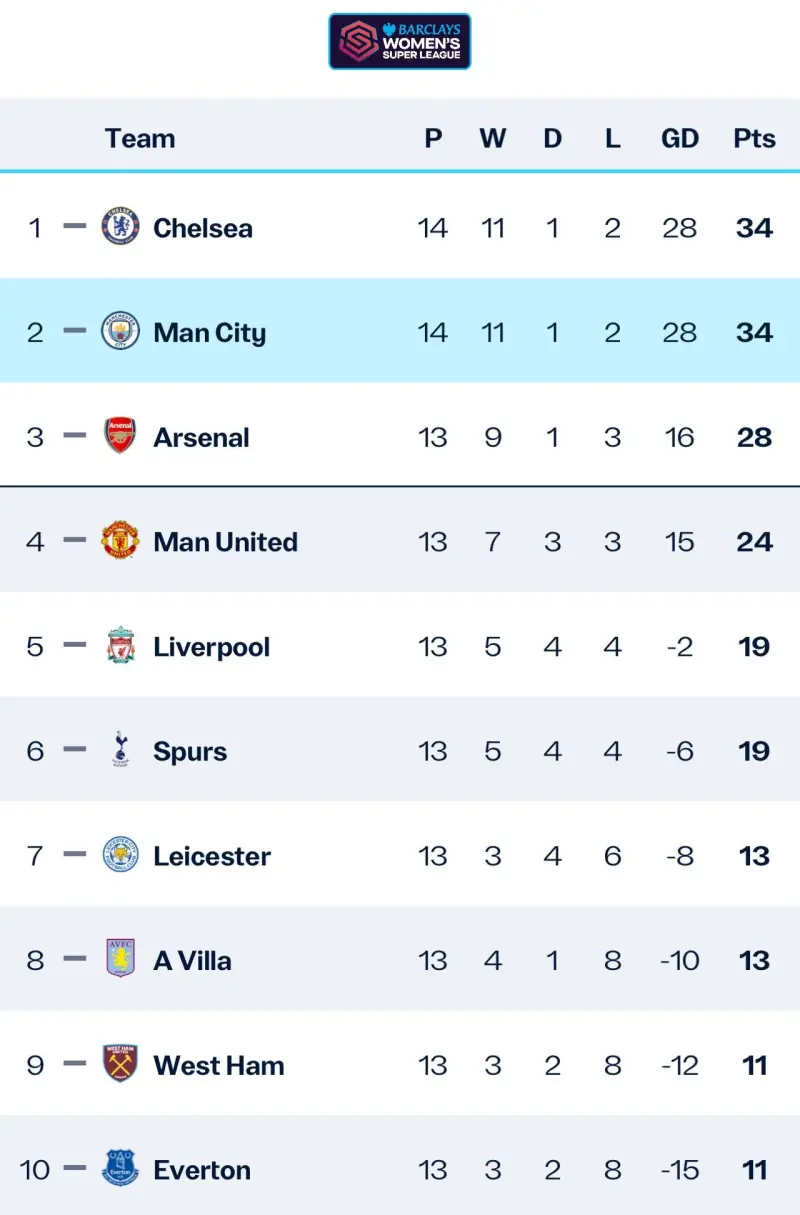Open the Everton team name link
This screenshot has width=800, height=1215.
coord(202,1170)
